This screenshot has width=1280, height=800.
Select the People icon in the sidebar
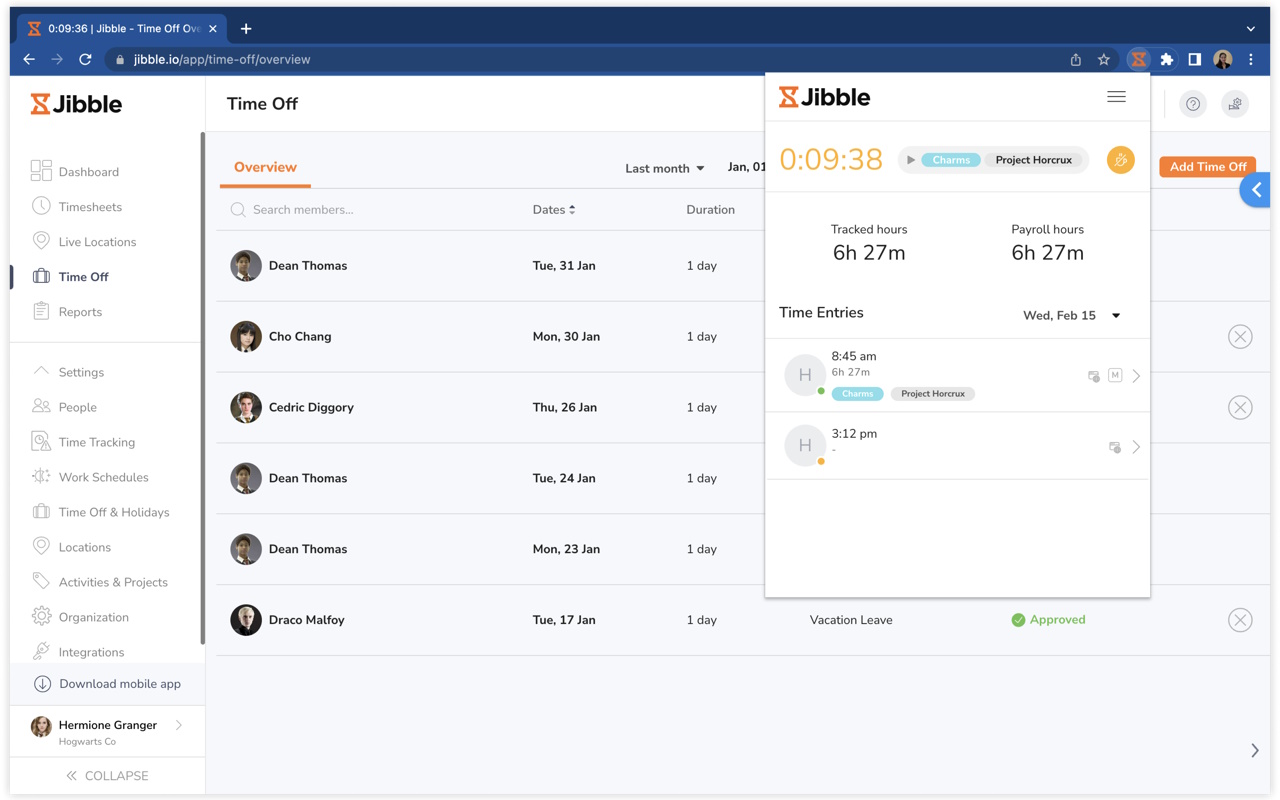pos(41,406)
